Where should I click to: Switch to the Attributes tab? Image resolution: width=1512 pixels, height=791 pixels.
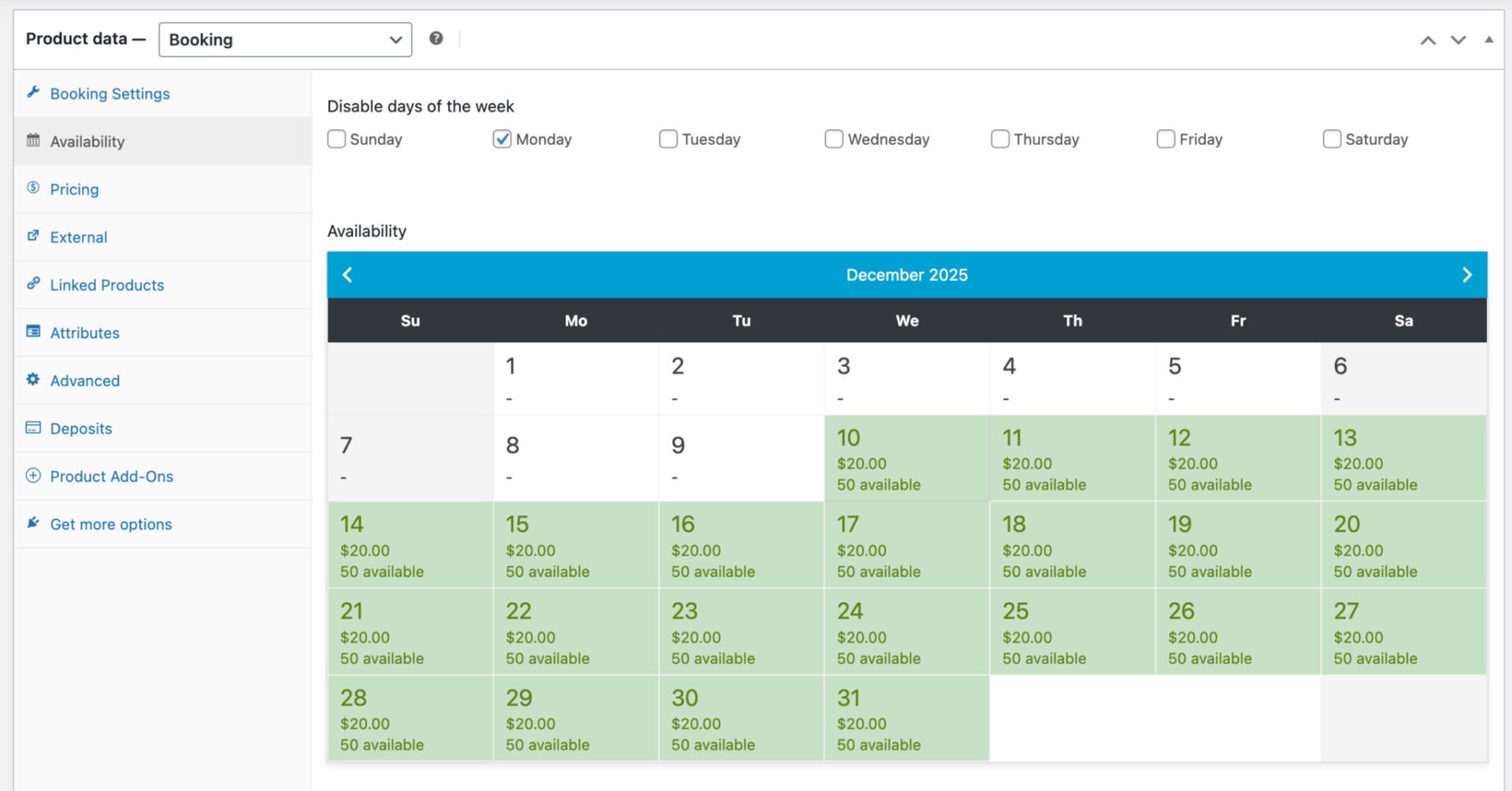tap(84, 332)
